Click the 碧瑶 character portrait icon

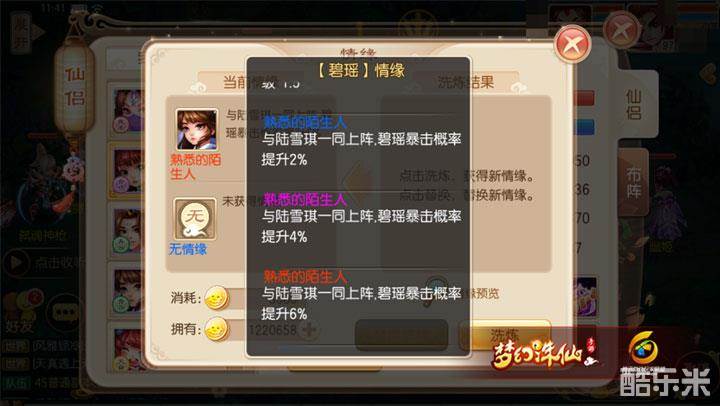(x=197, y=130)
